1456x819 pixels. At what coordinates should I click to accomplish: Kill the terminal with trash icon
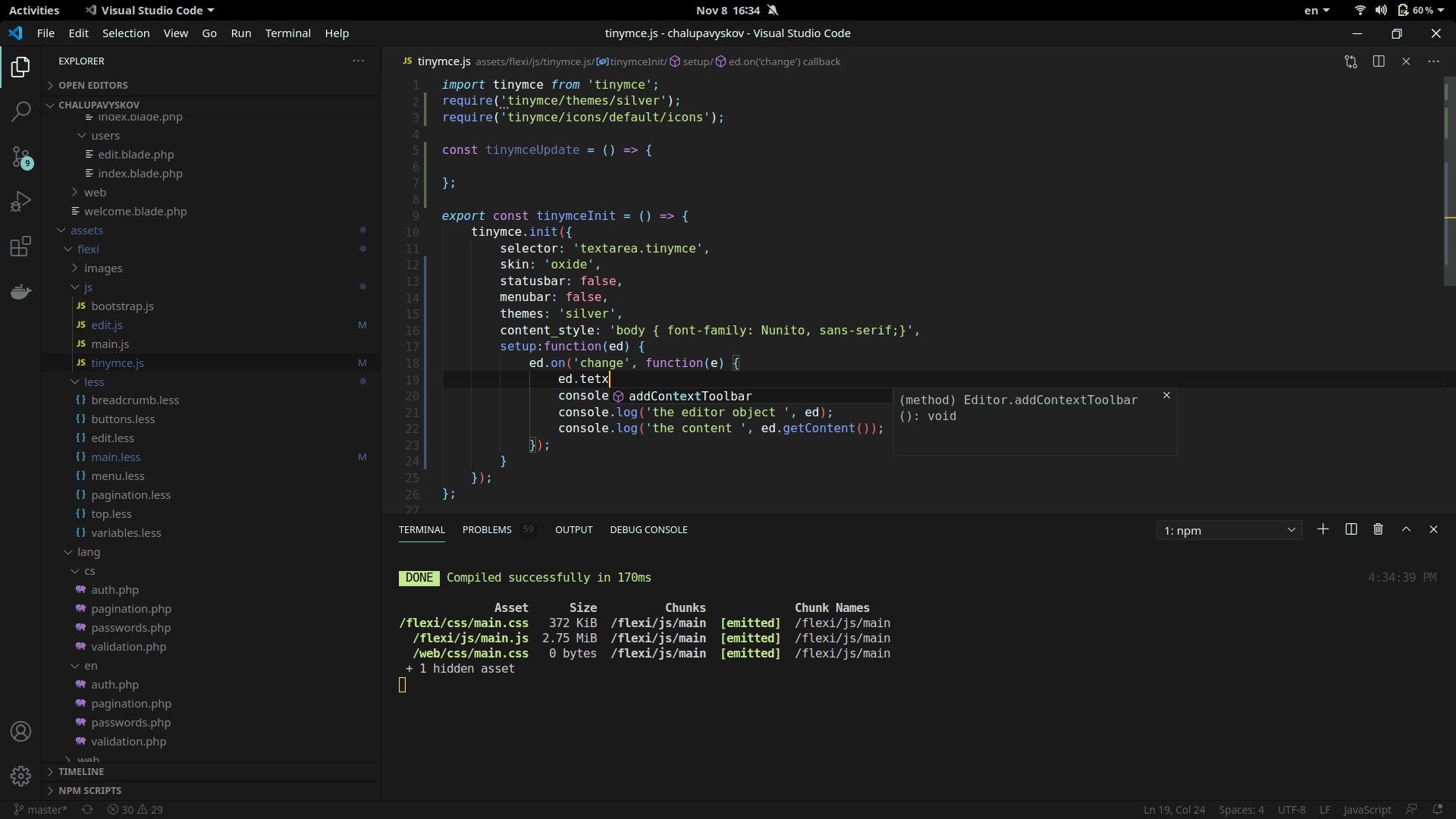(x=1378, y=529)
